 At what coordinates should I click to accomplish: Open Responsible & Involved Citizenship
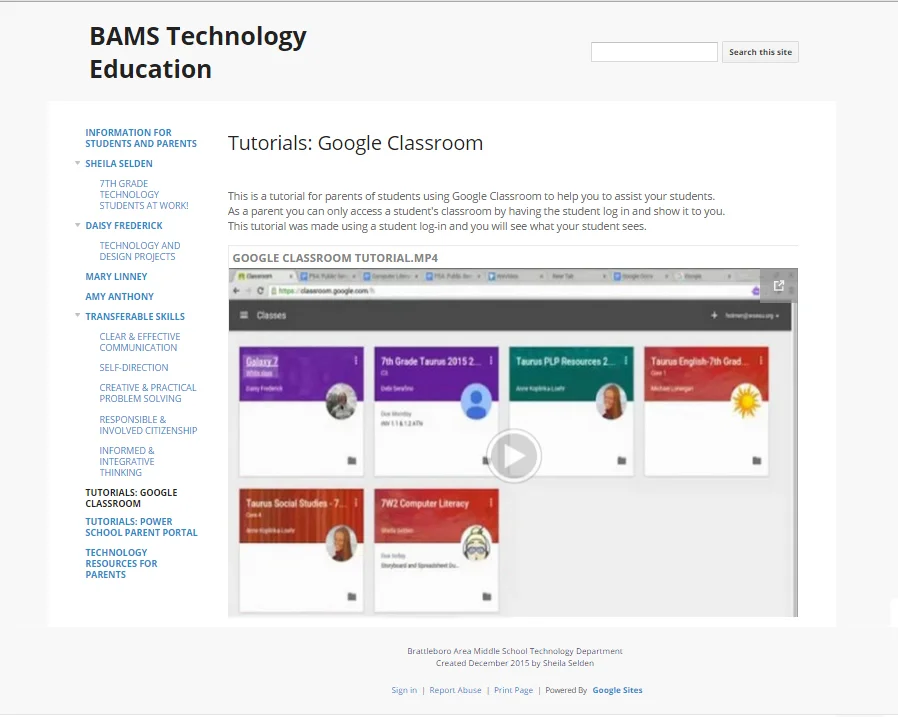[x=148, y=424]
